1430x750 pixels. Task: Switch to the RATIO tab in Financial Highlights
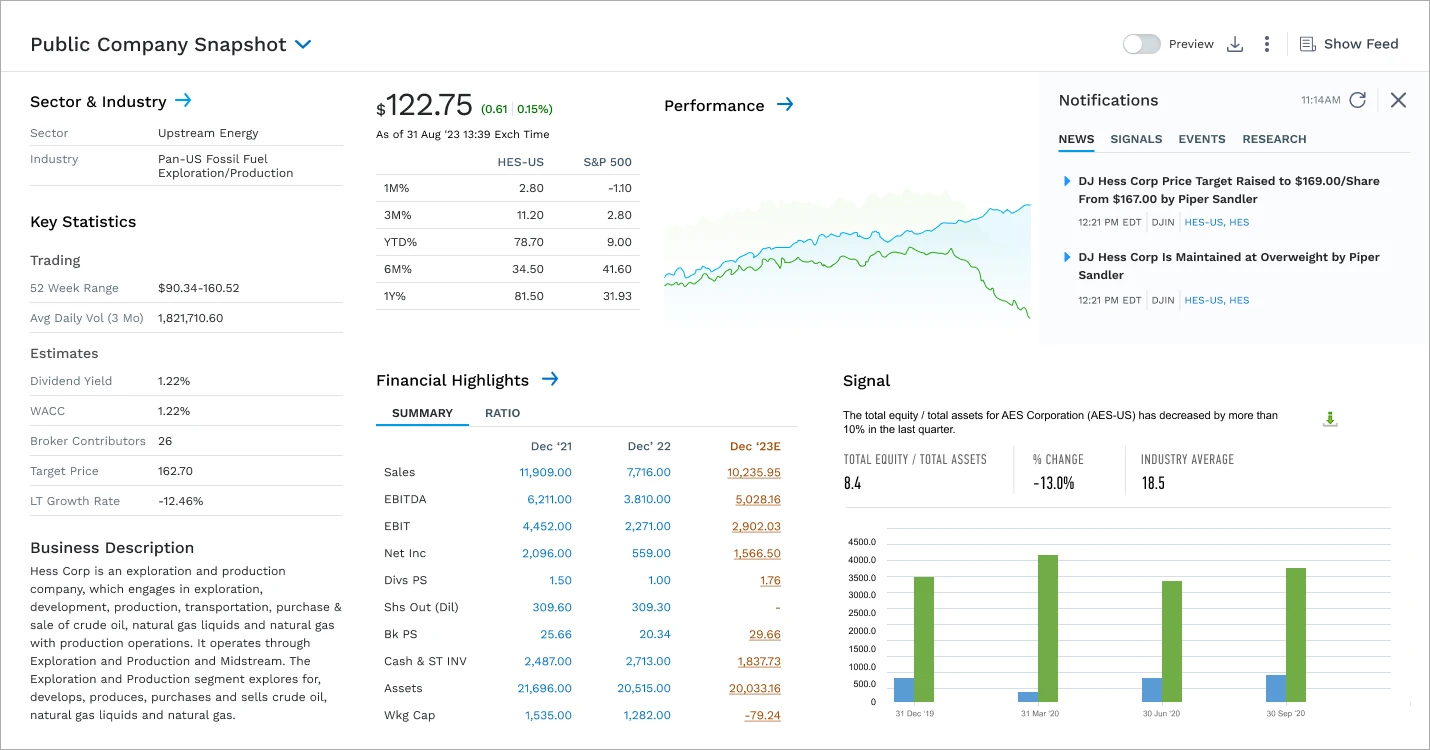tap(503, 413)
